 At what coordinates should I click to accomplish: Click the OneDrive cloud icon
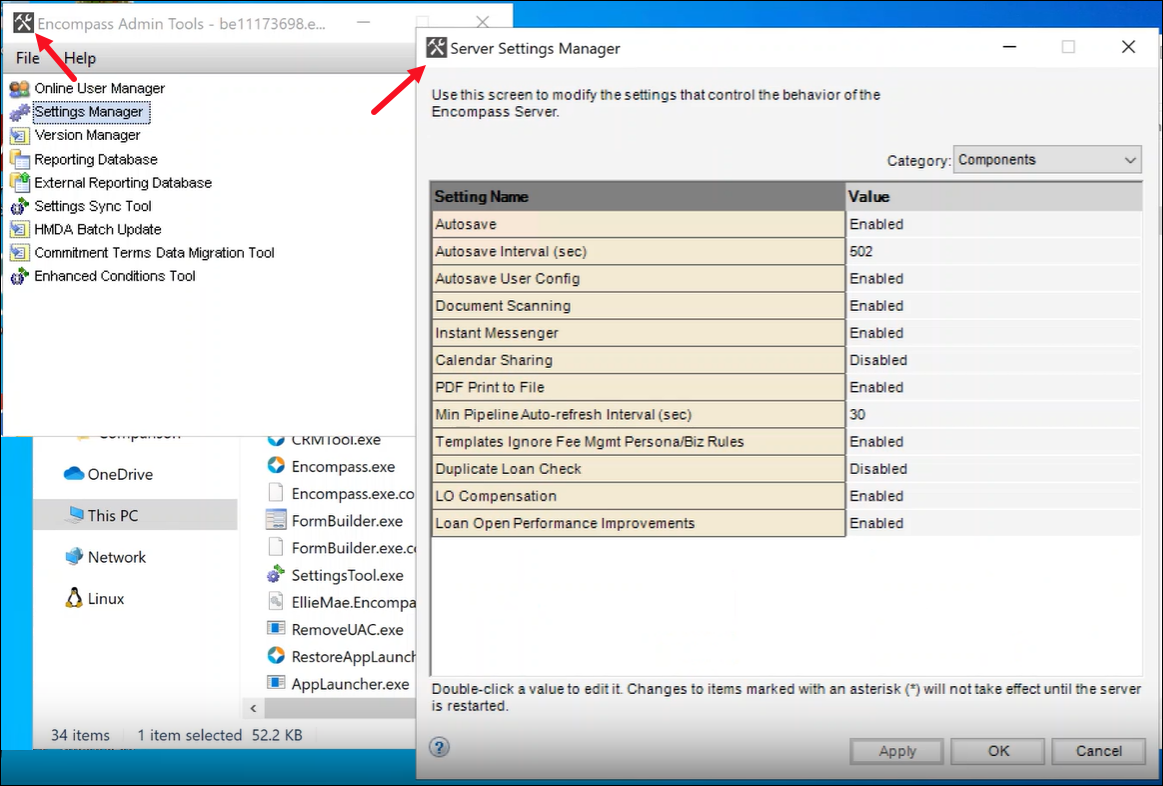[74, 474]
